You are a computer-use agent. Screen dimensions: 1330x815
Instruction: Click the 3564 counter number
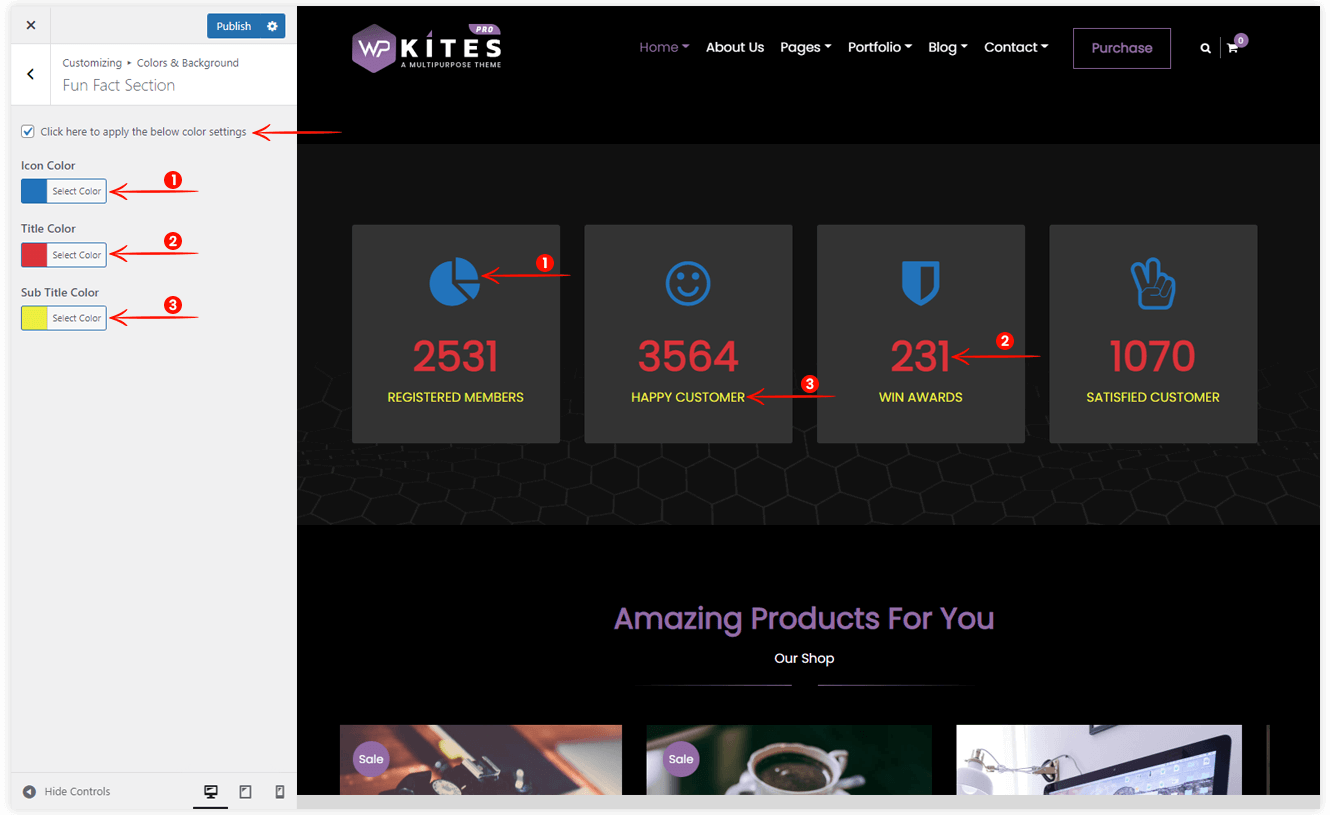point(688,356)
